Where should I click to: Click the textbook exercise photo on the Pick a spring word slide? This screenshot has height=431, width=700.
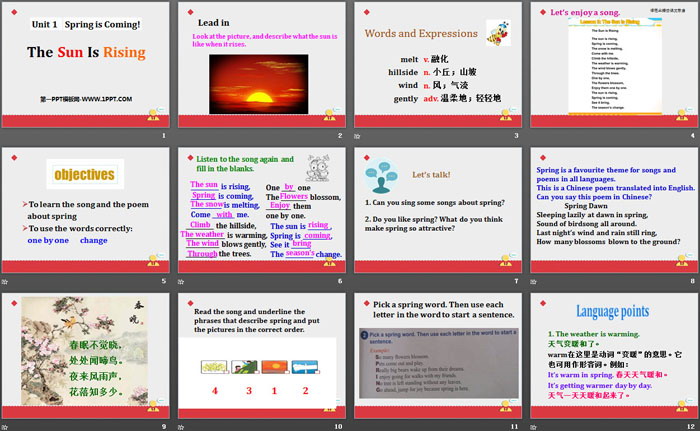pos(435,375)
